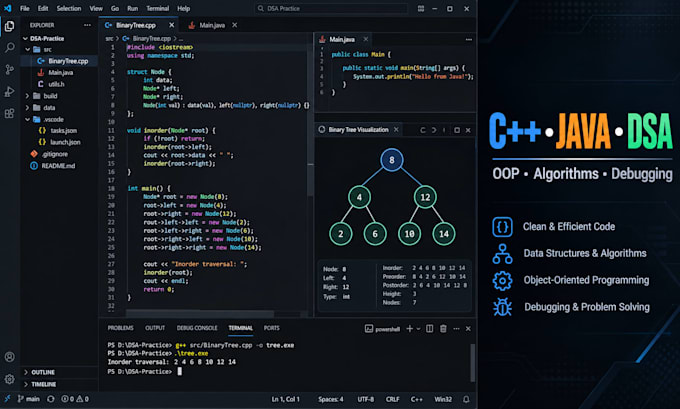680x409 pixels.
Task: Click the redo arrow in Binary Tree Visualization
Action: pyautogui.click(x=433, y=130)
